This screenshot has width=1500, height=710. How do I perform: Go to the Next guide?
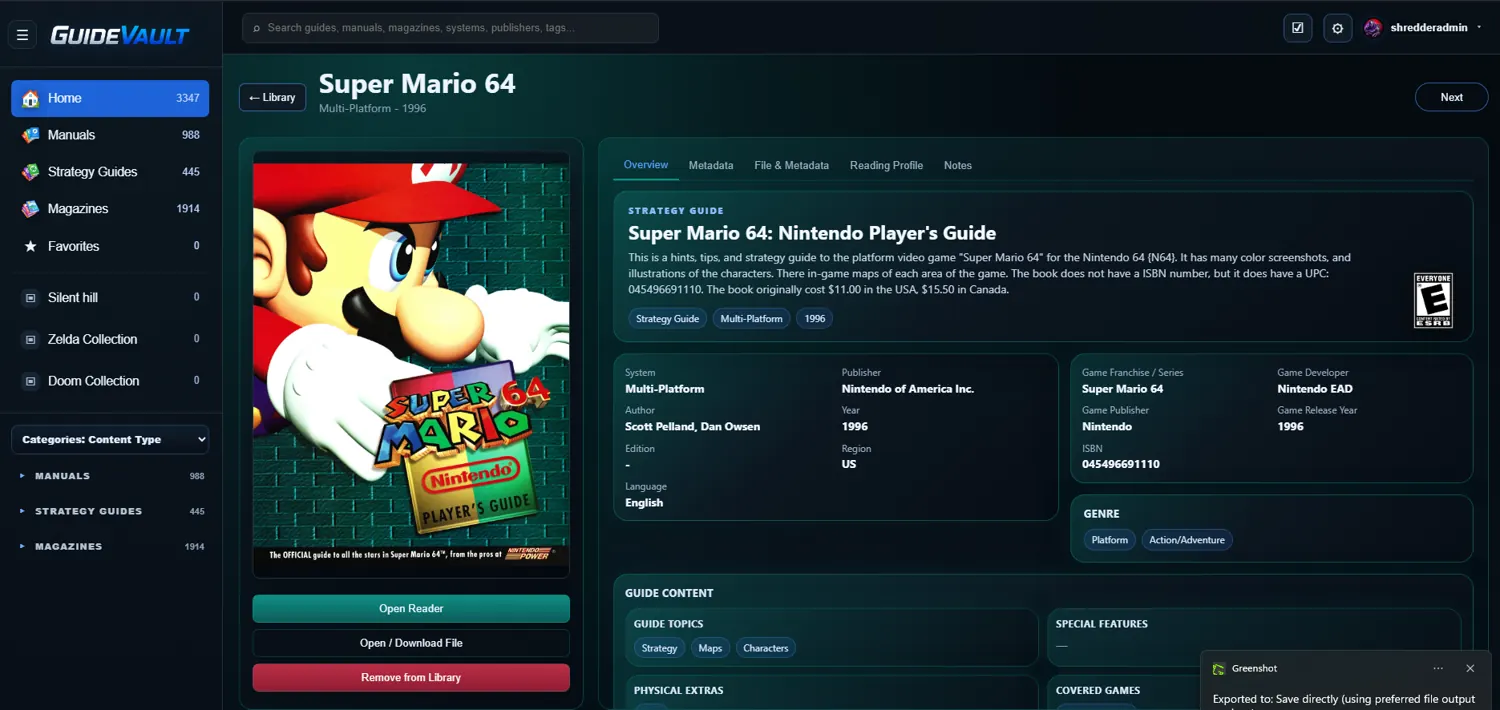1451,97
